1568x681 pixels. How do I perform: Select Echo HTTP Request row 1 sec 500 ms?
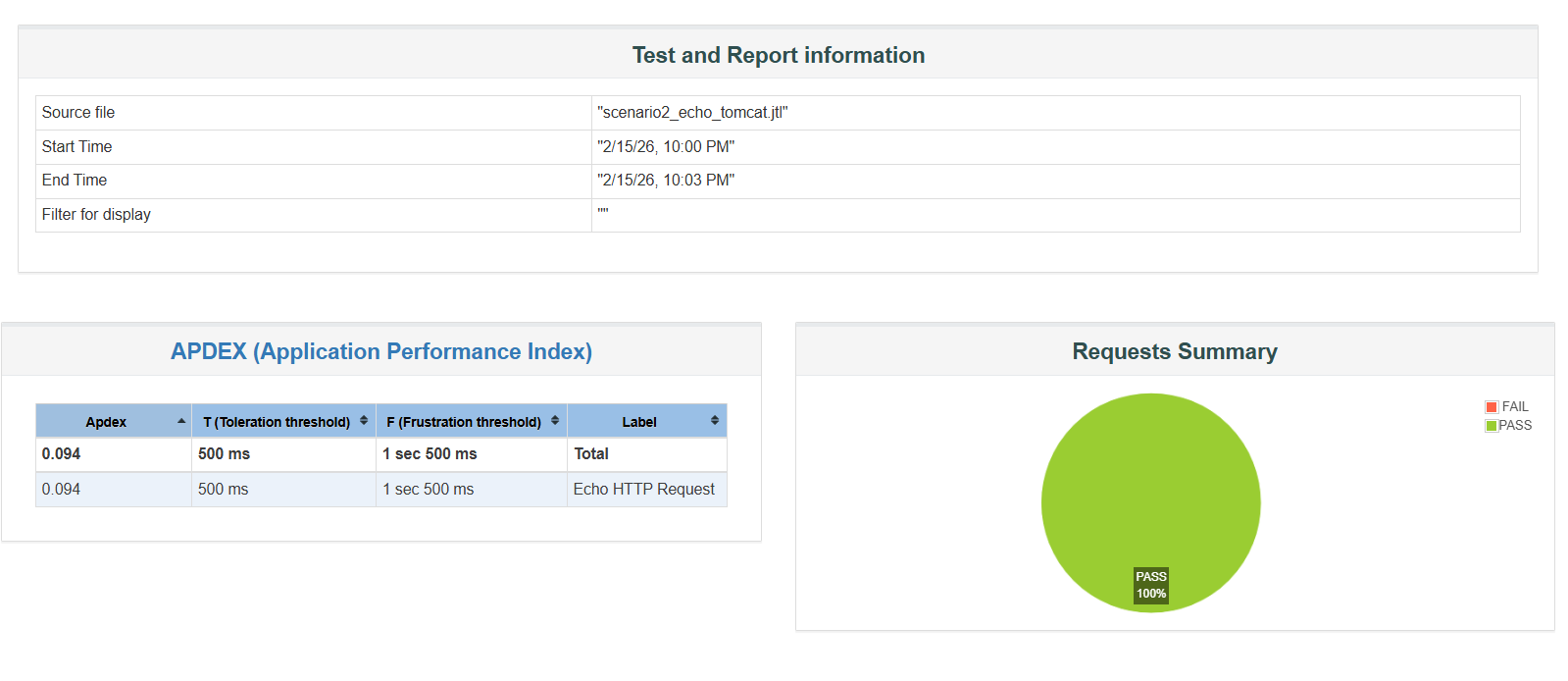(x=472, y=490)
